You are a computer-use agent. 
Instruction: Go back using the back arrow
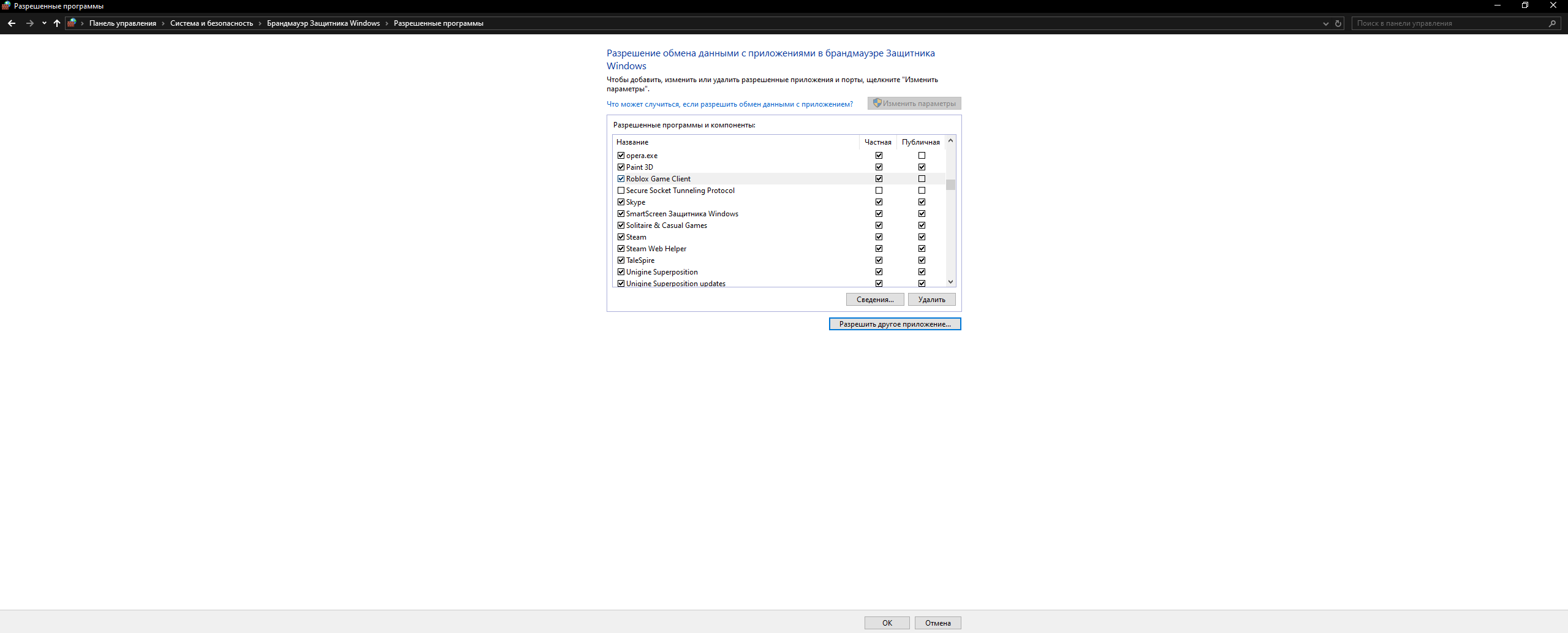(12, 23)
